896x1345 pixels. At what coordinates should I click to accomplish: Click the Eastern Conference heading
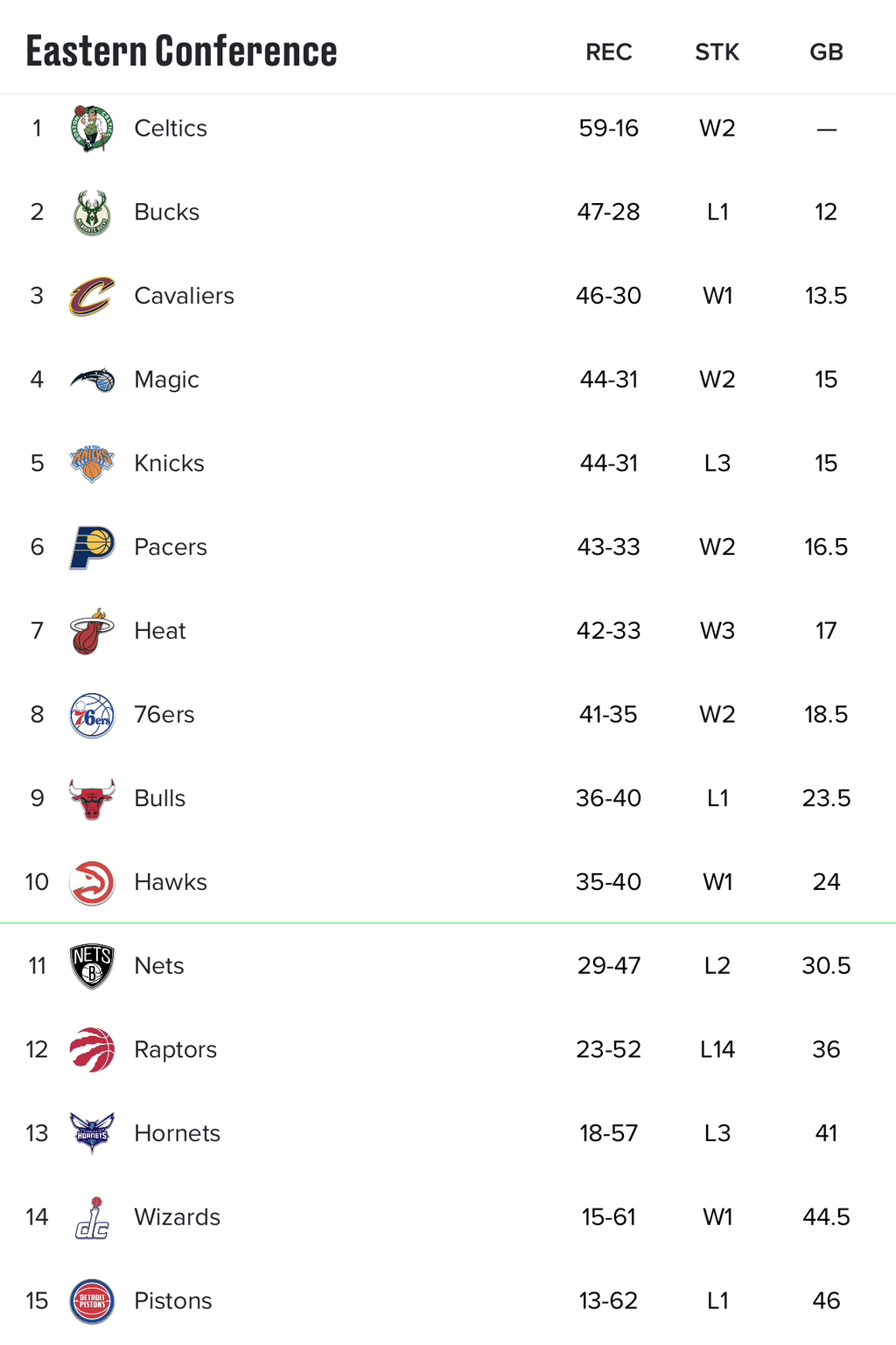tap(181, 51)
